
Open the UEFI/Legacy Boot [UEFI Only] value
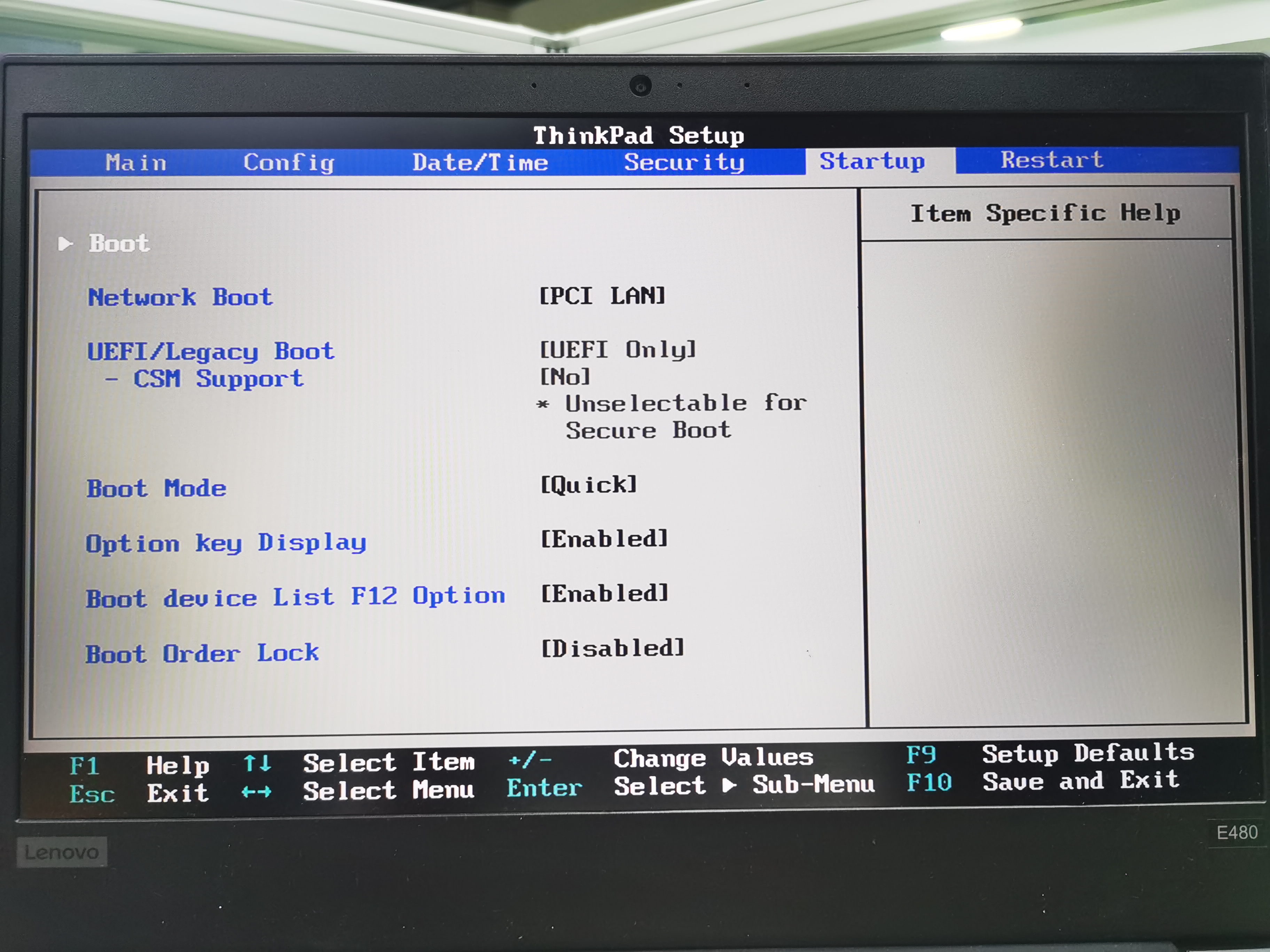tap(618, 349)
